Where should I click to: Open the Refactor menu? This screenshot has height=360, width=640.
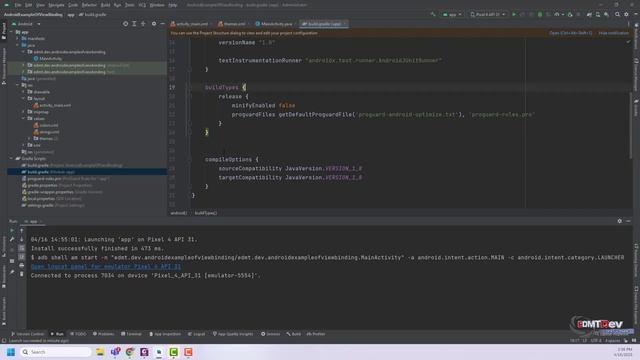click(x=89, y=5)
